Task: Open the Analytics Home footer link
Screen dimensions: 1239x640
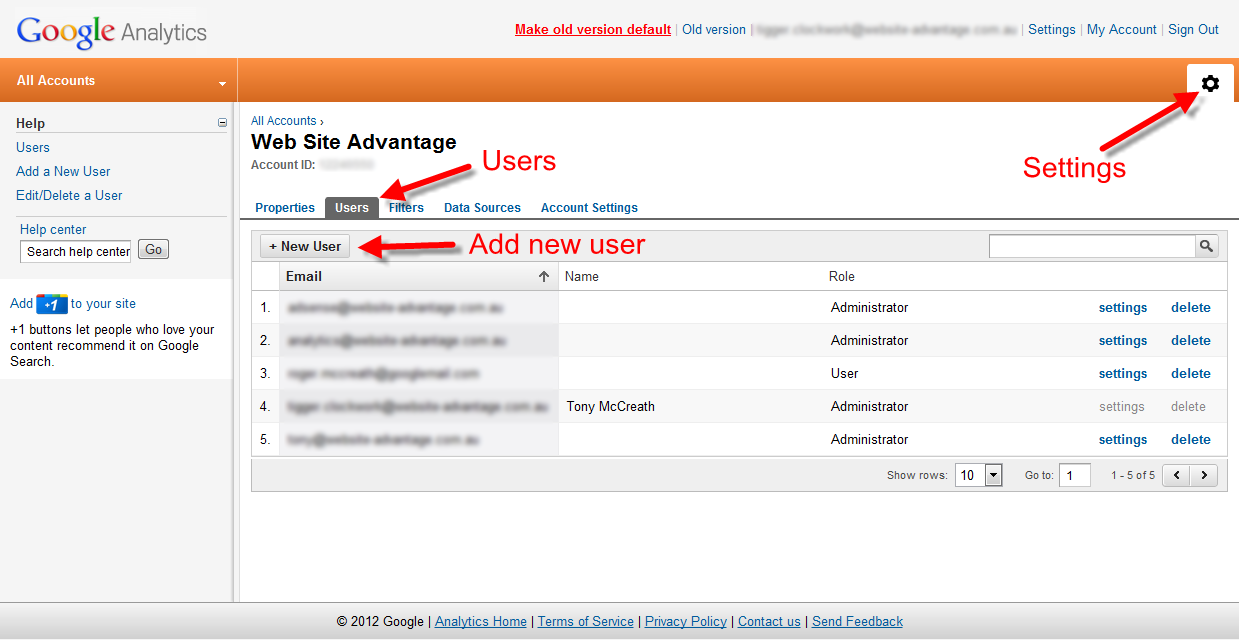Action: (481, 621)
